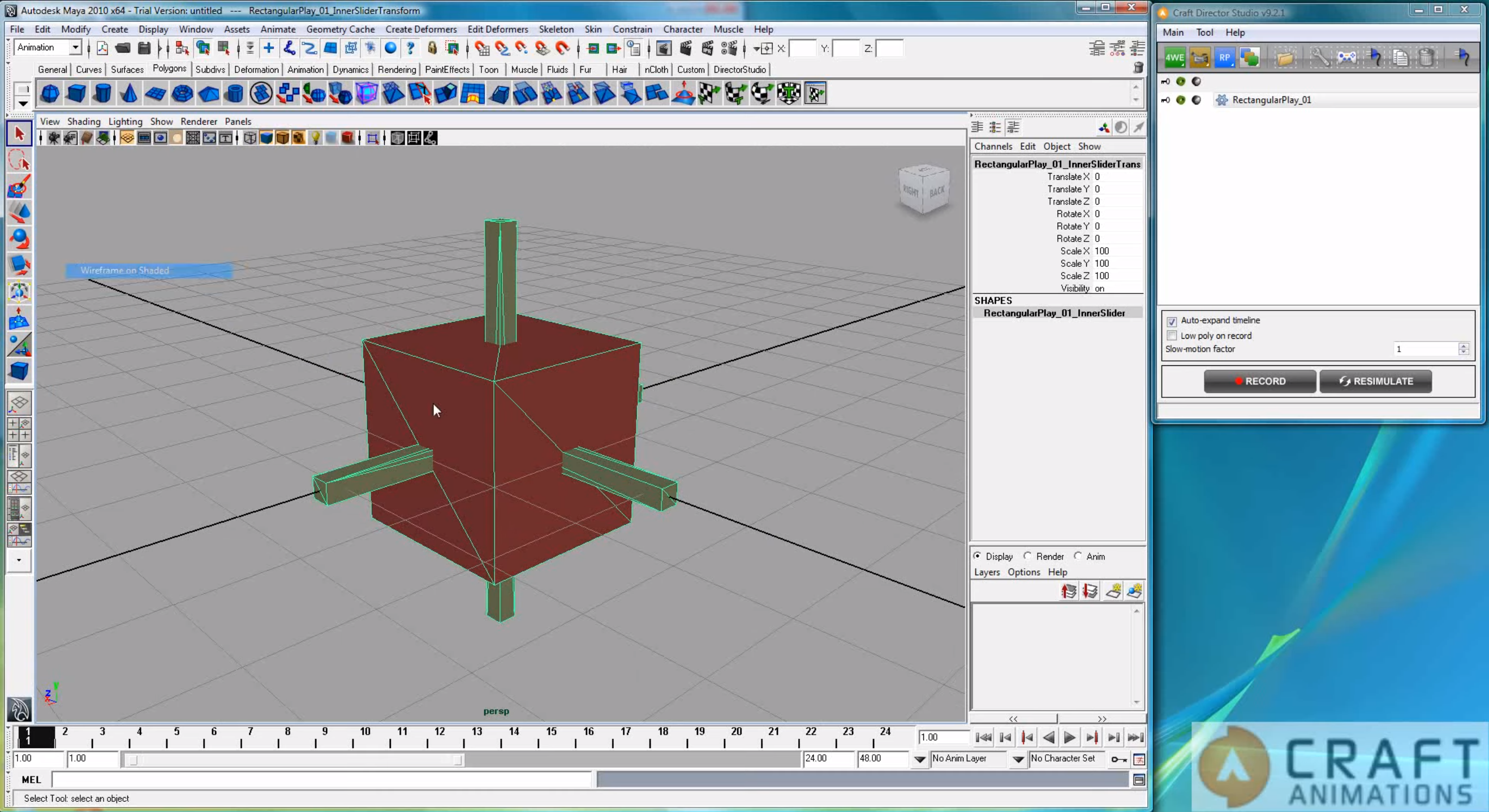Viewport: 1489px width, 812px height.
Task: Select the RectangularPlay_01 entry in Craft Director Studio
Action: click(1271, 100)
